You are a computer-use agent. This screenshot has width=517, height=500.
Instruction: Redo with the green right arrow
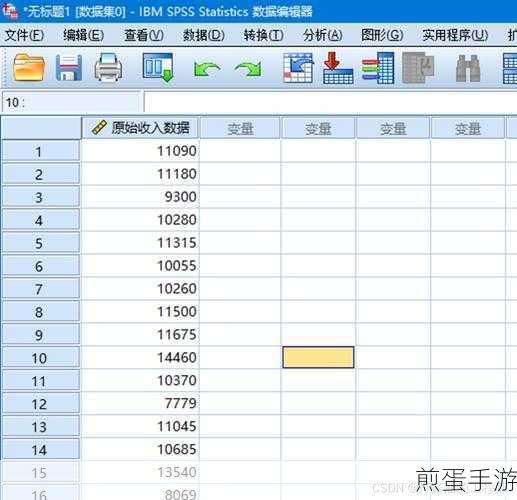click(x=248, y=69)
